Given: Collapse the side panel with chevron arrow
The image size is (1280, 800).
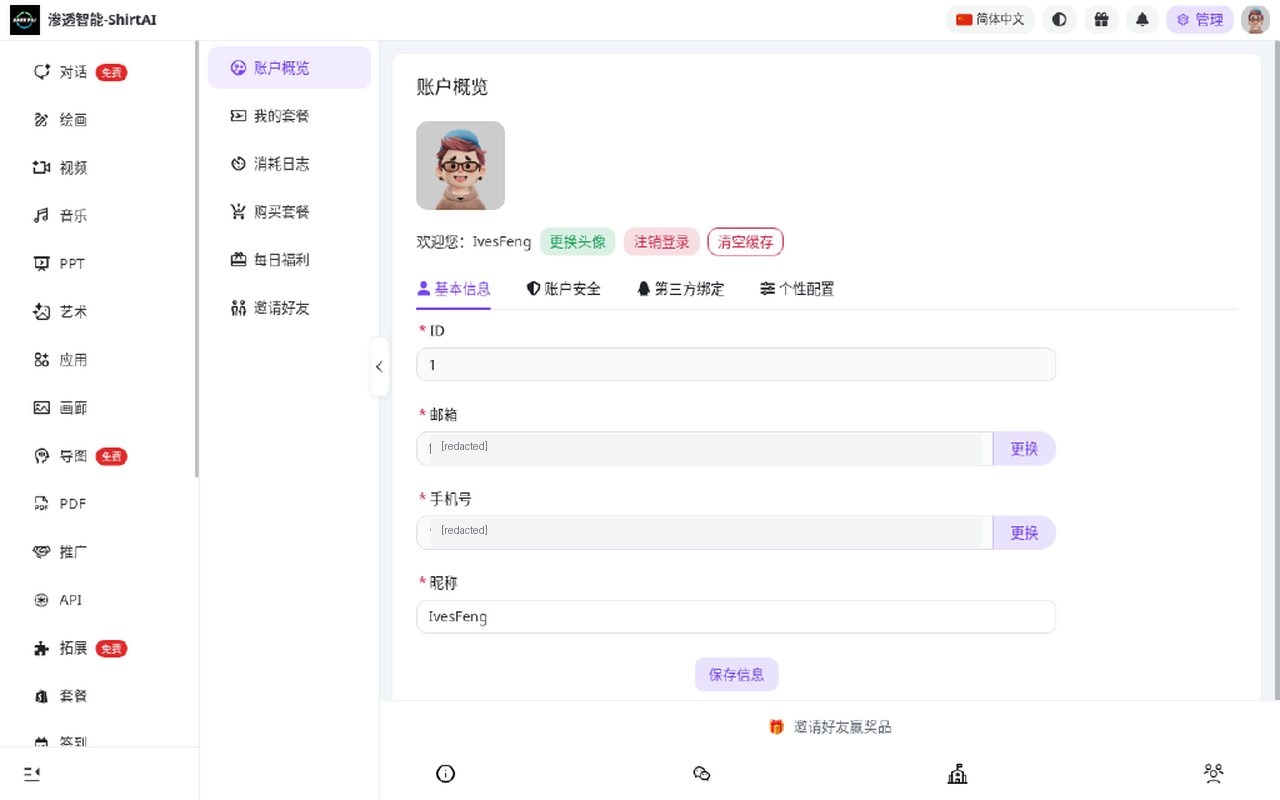Looking at the screenshot, I should pyautogui.click(x=379, y=367).
